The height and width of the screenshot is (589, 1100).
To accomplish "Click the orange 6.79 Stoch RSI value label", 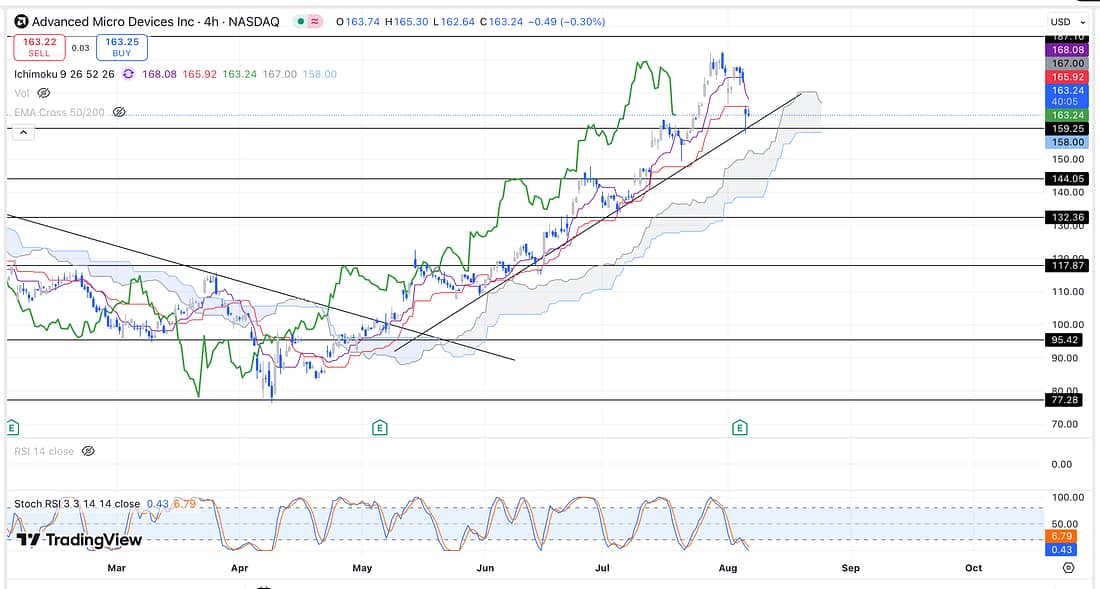I will pyautogui.click(x=1064, y=536).
